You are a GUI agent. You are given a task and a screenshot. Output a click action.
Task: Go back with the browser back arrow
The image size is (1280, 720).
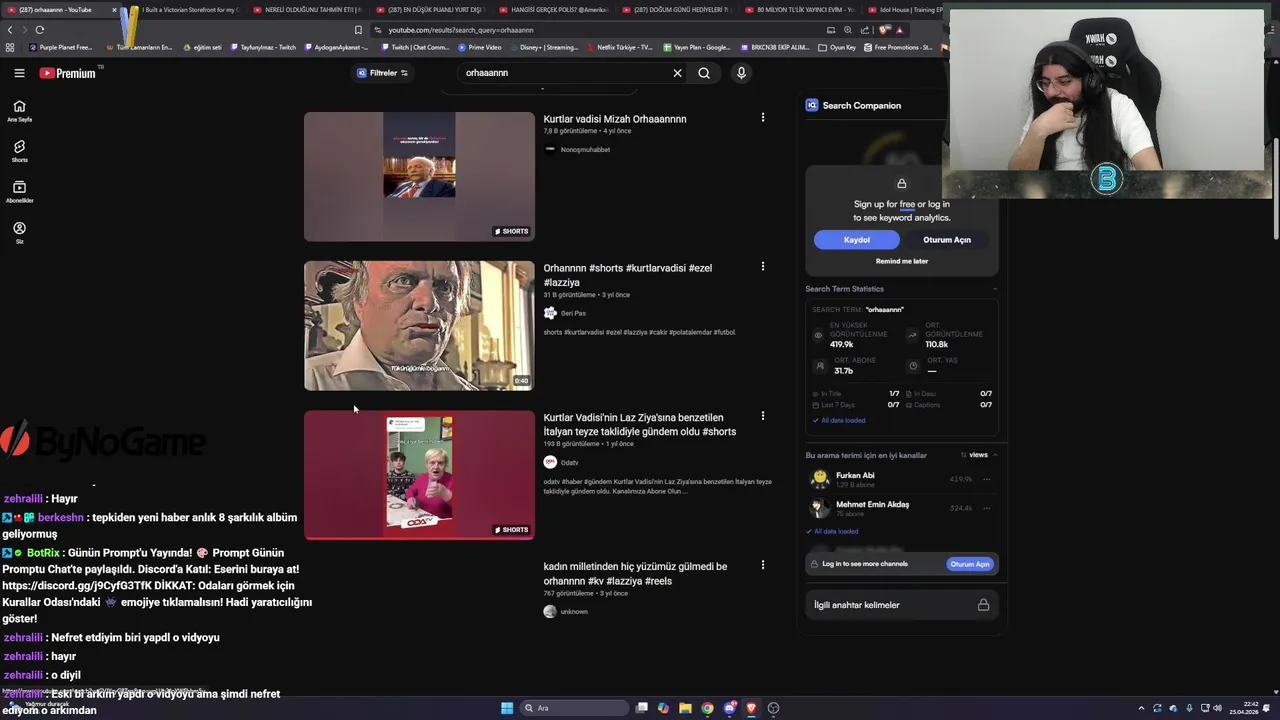tap(10, 30)
